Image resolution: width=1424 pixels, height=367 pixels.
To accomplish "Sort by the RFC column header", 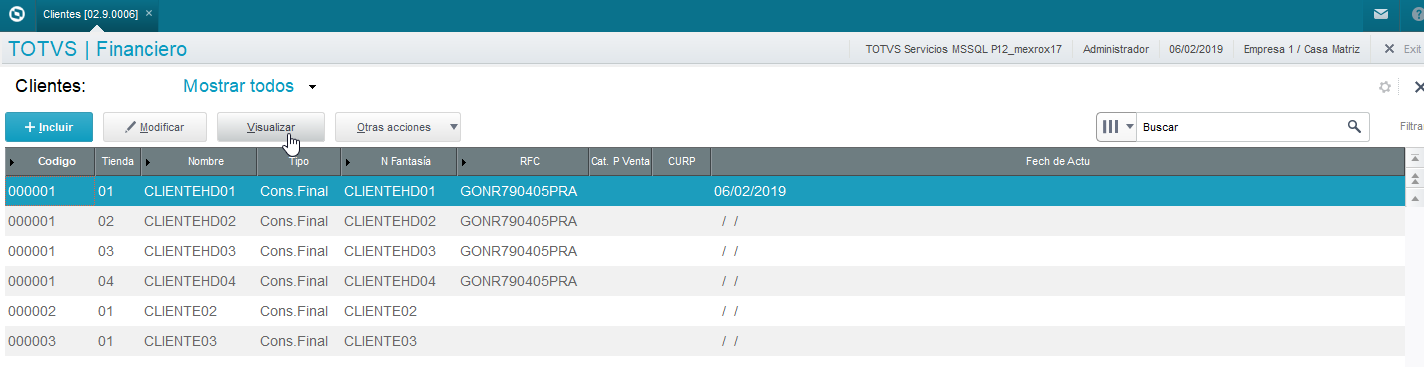I will [529, 161].
